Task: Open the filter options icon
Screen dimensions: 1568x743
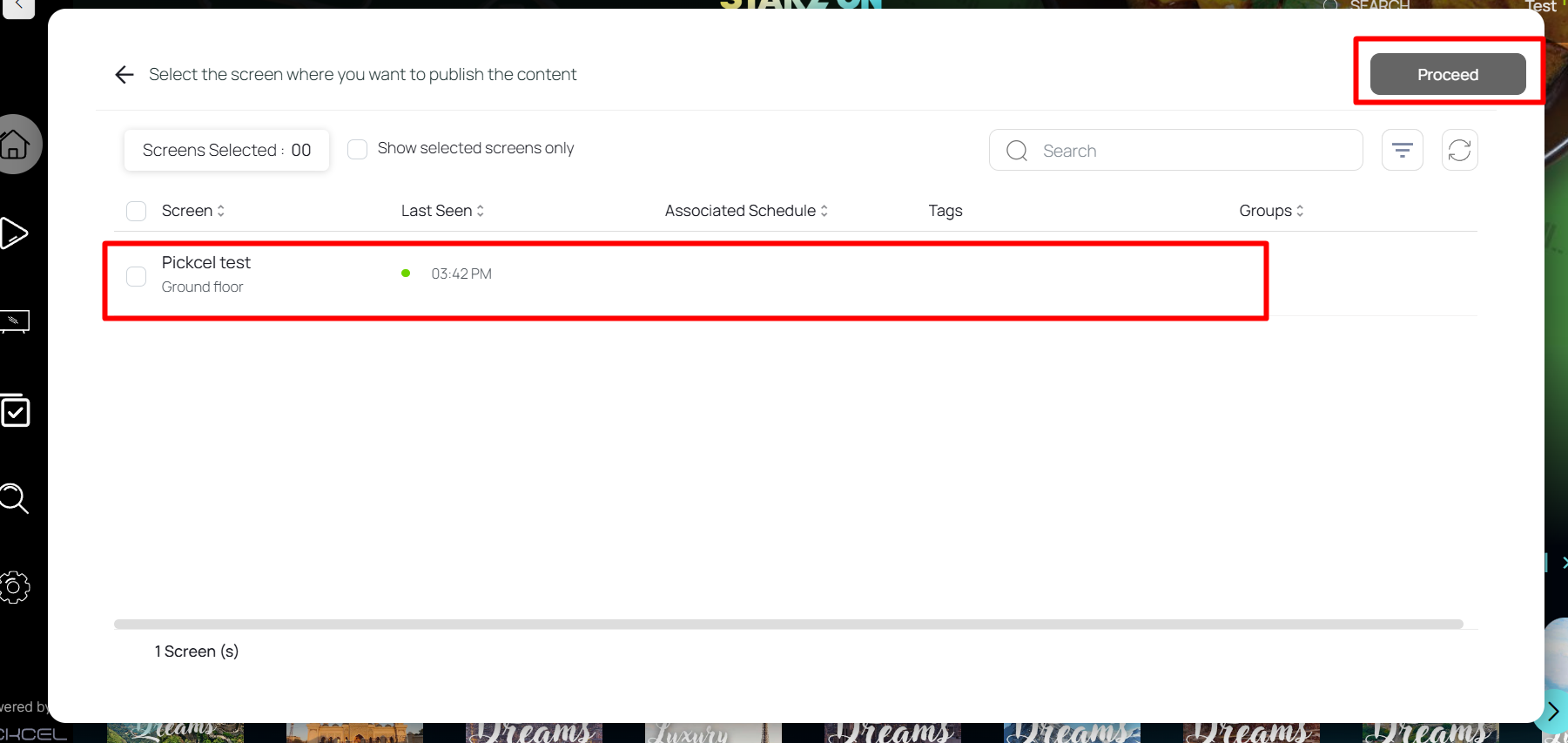Action: [x=1402, y=150]
